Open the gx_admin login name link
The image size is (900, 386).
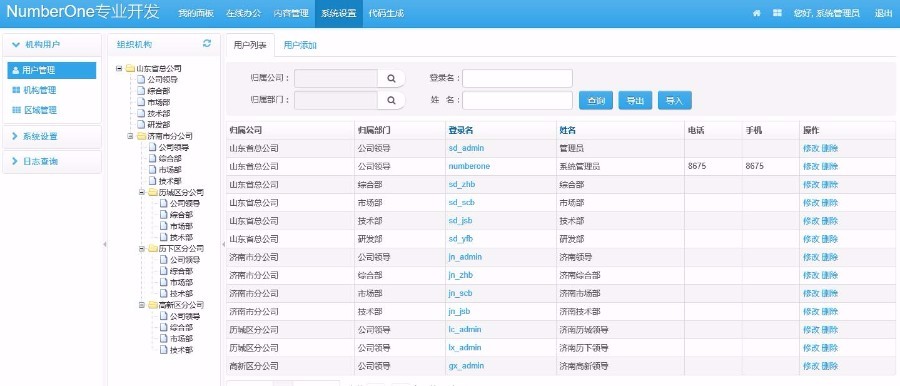coord(466,366)
